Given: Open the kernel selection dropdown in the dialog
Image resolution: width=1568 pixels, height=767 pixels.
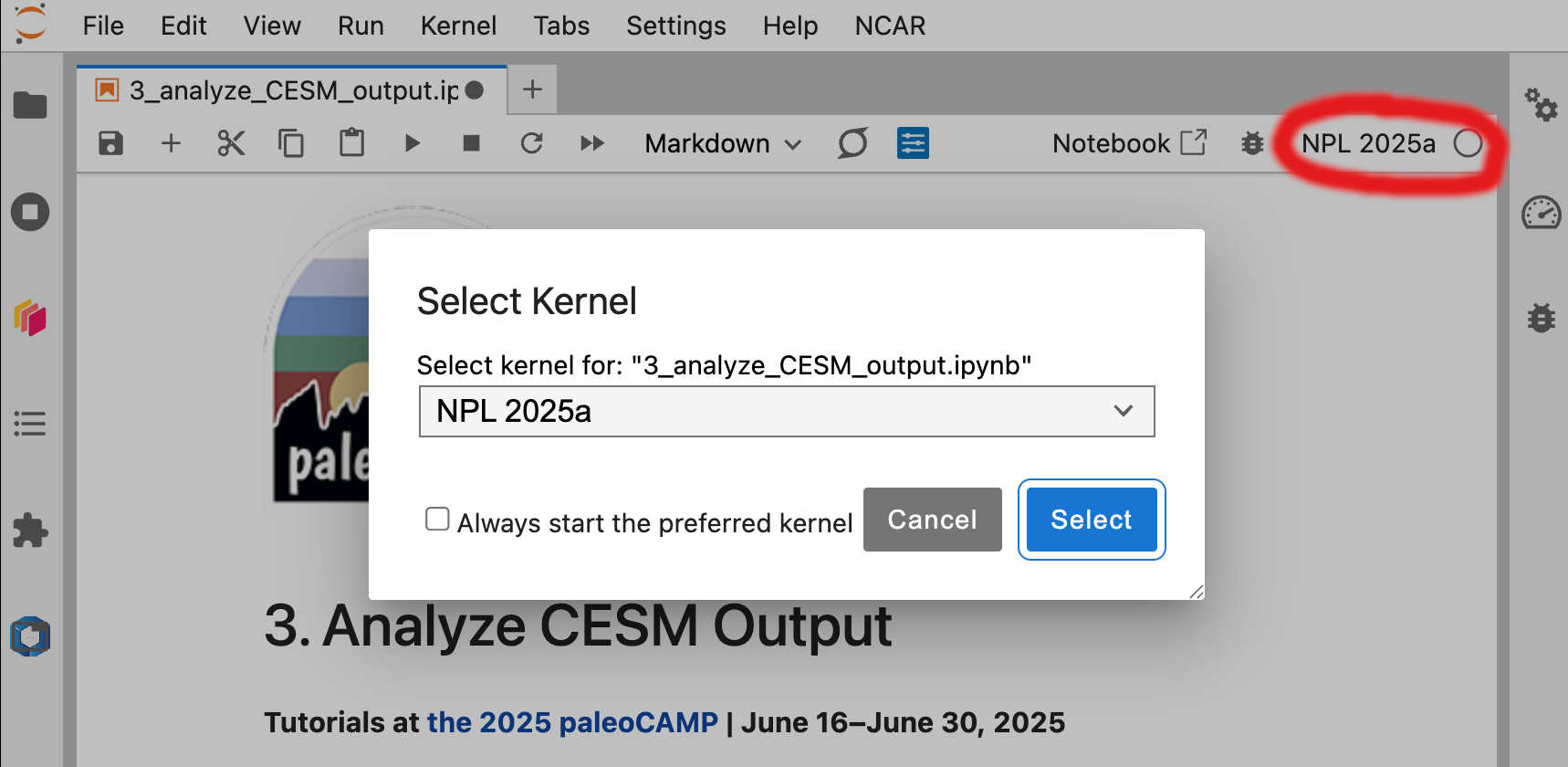Looking at the screenshot, I should [x=1123, y=411].
